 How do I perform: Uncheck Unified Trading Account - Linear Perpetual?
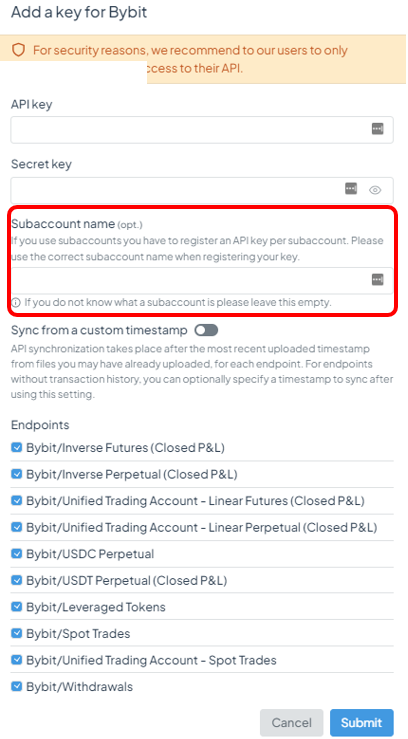coord(16,527)
